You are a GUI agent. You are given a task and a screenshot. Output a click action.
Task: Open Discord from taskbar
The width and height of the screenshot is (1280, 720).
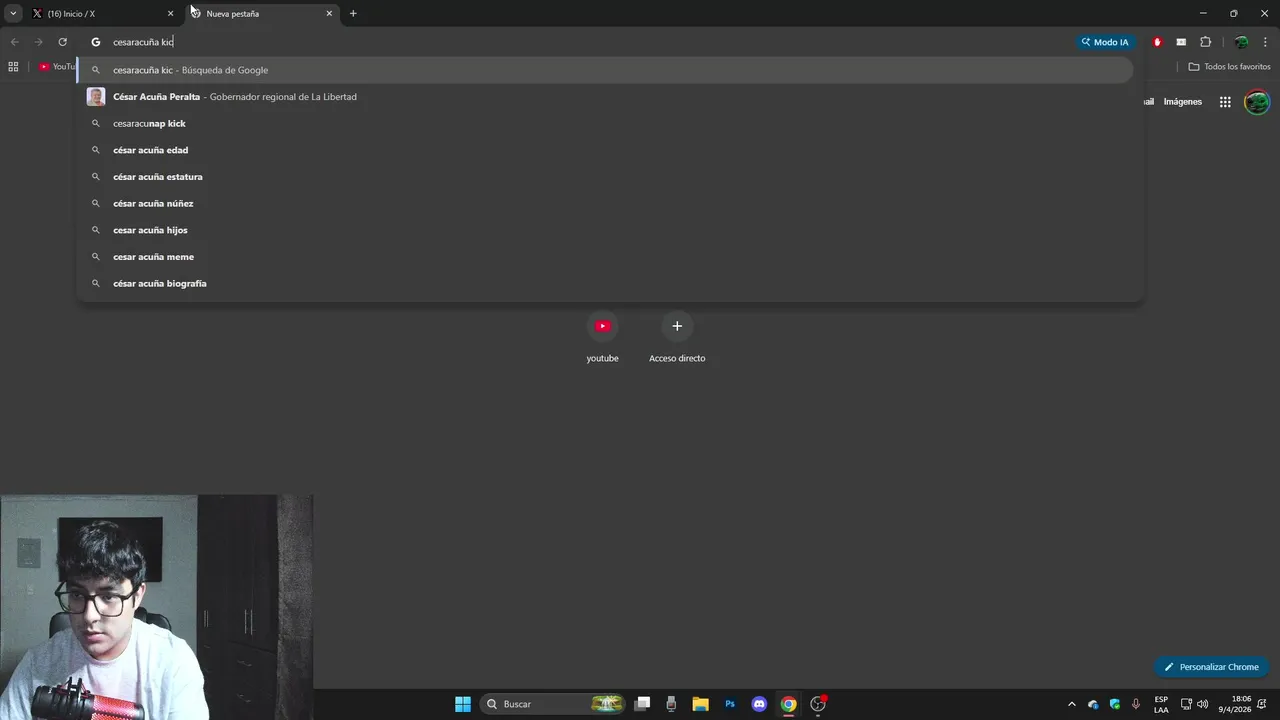759,704
